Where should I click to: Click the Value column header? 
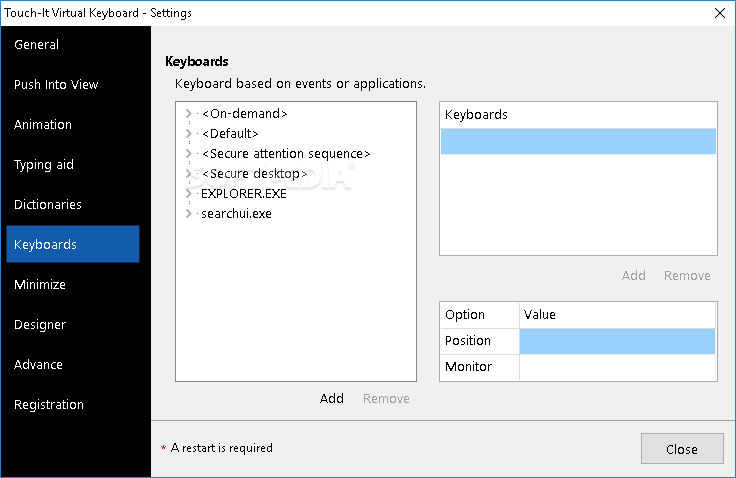617,315
